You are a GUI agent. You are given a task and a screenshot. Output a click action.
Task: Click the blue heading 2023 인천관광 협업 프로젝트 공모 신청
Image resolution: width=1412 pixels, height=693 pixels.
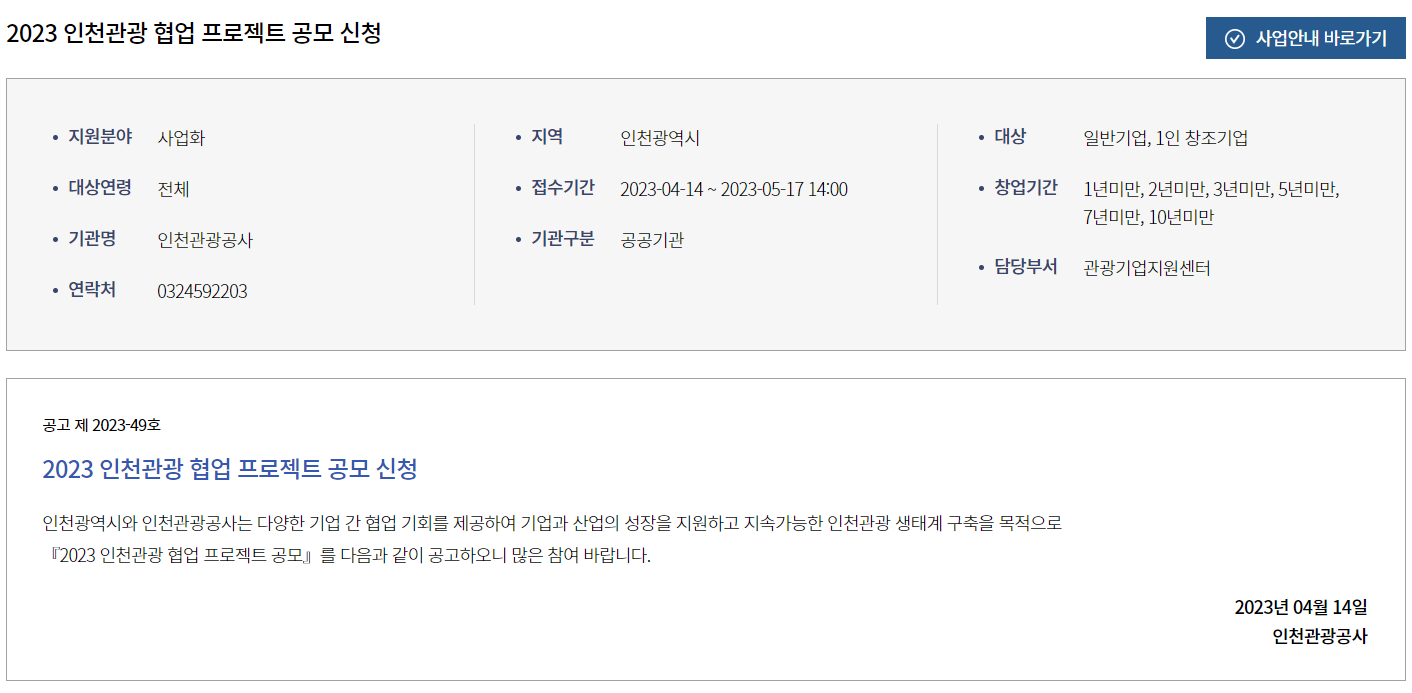pos(230,468)
